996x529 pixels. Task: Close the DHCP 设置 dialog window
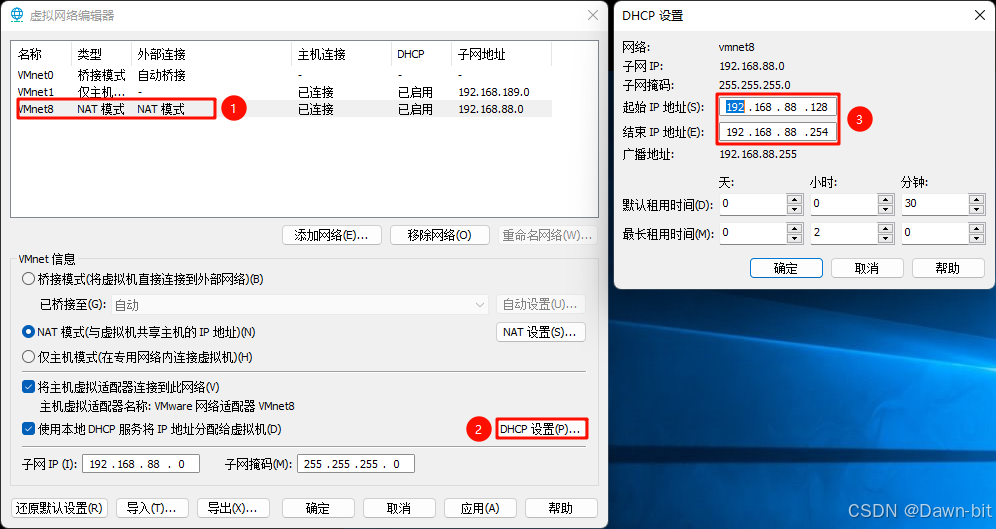pyautogui.click(x=980, y=16)
